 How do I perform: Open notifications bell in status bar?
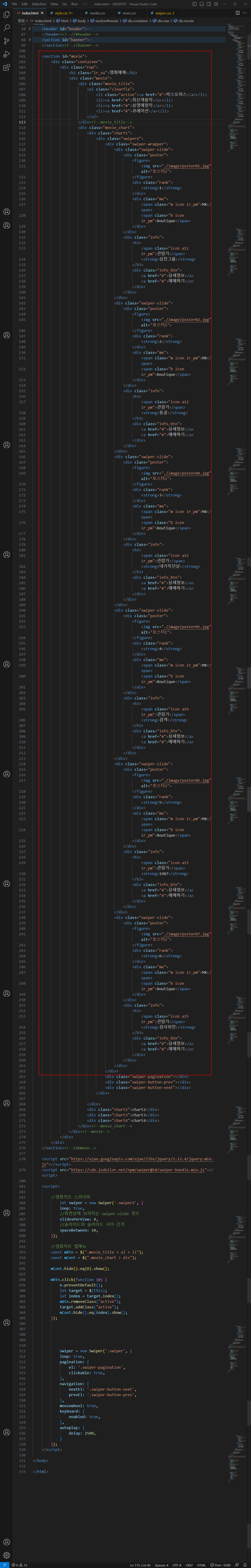tap(245, 1565)
